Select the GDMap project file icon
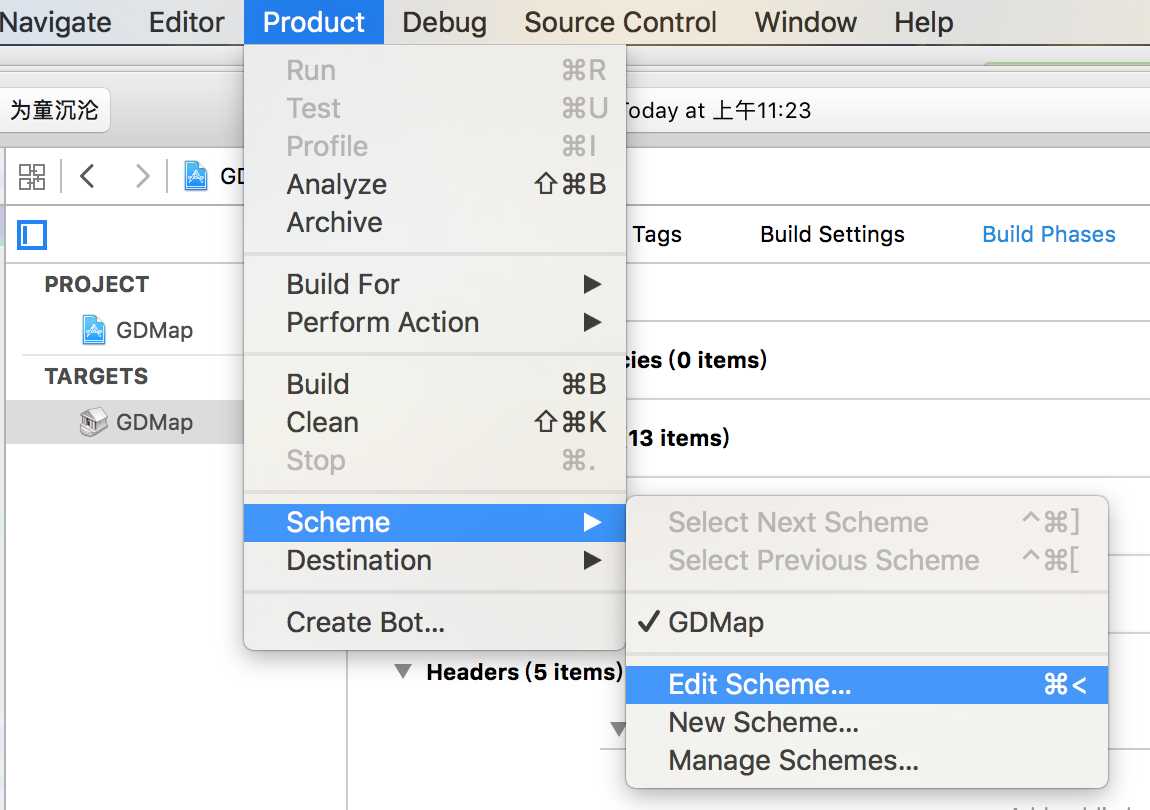1150x810 pixels. coord(93,330)
